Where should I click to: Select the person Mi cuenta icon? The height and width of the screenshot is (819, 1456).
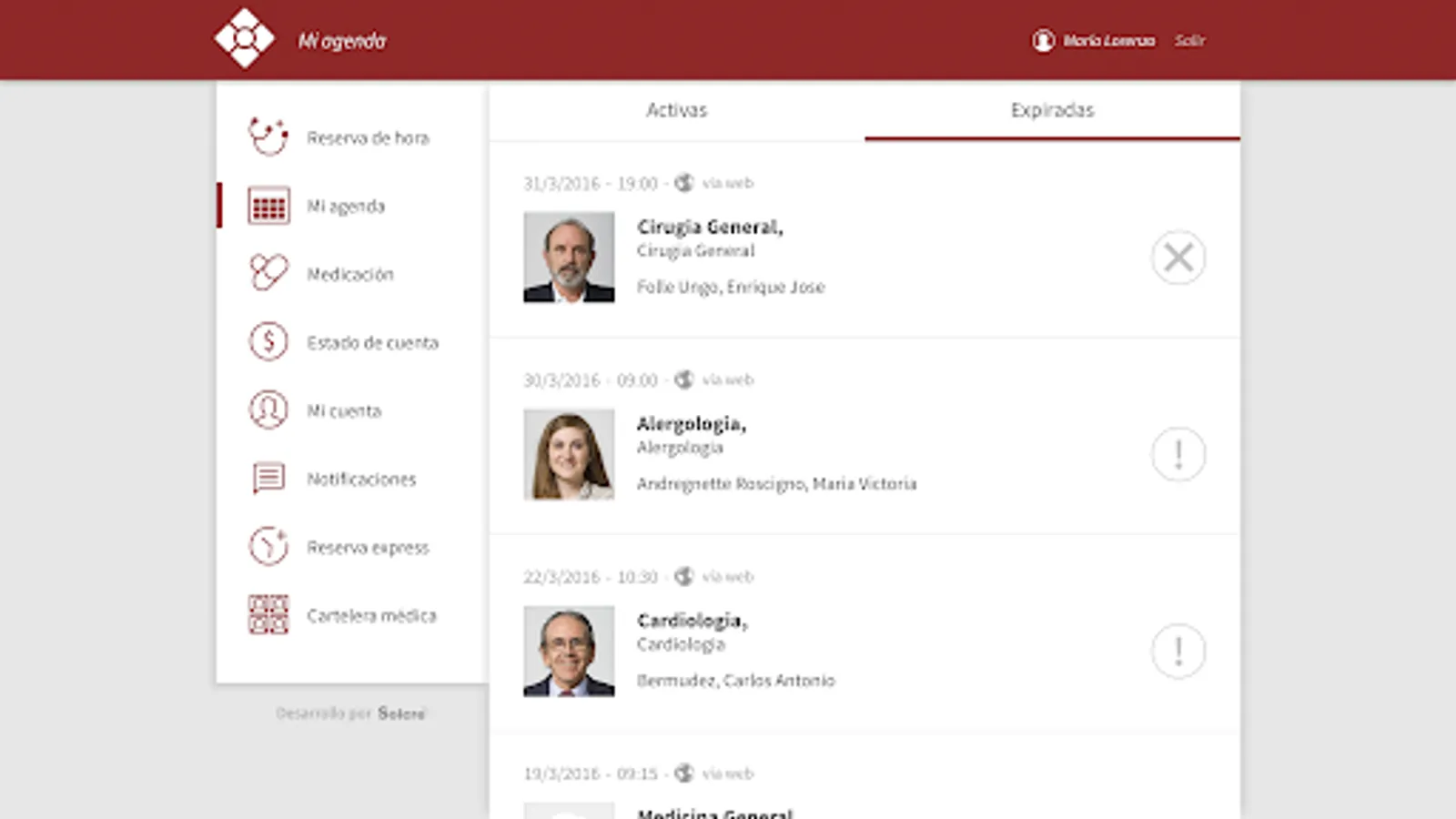[x=268, y=409]
